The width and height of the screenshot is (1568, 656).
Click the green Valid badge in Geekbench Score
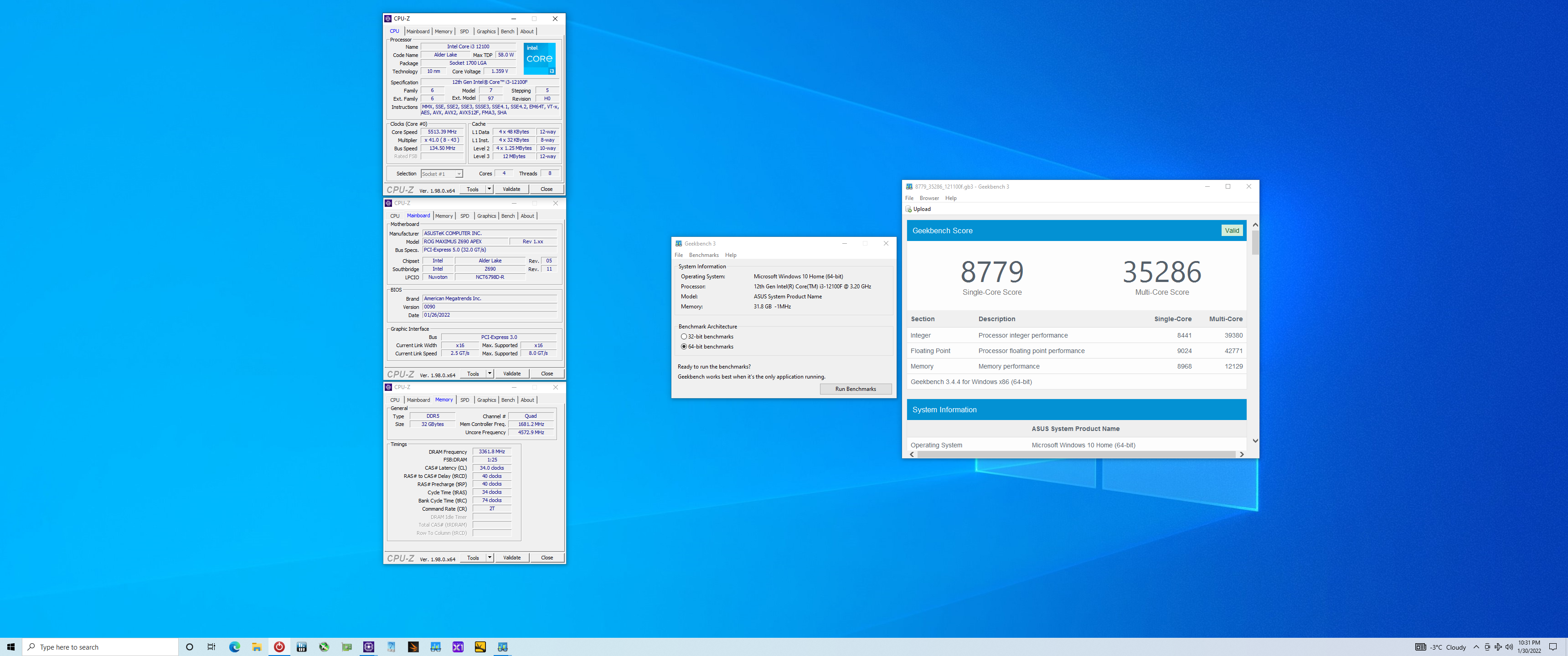click(x=1232, y=231)
